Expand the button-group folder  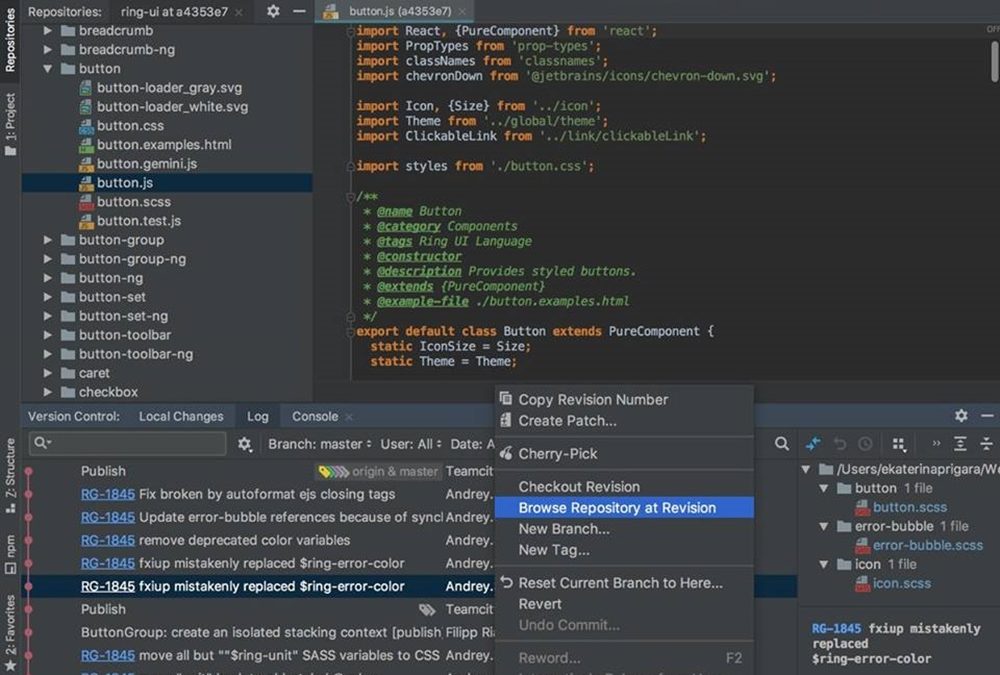coord(47,240)
